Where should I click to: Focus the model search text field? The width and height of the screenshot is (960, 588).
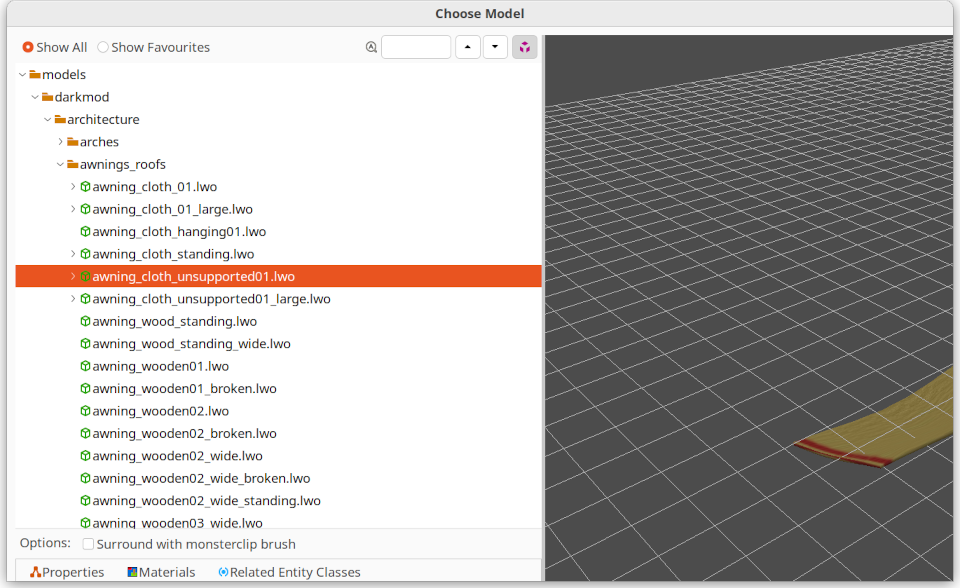pos(416,47)
